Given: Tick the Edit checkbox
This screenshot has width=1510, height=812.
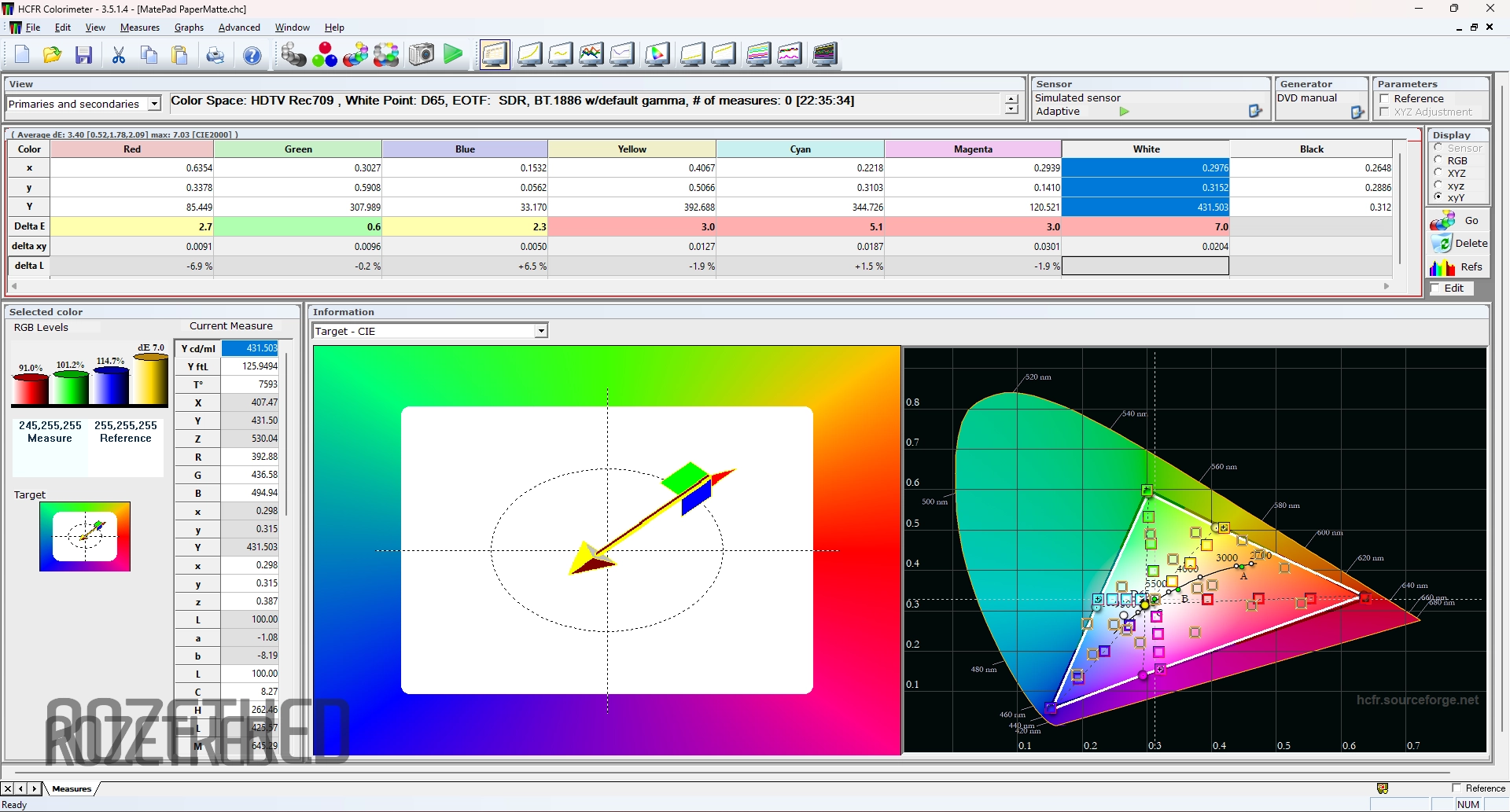Looking at the screenshot, I should pos(1435,288).
